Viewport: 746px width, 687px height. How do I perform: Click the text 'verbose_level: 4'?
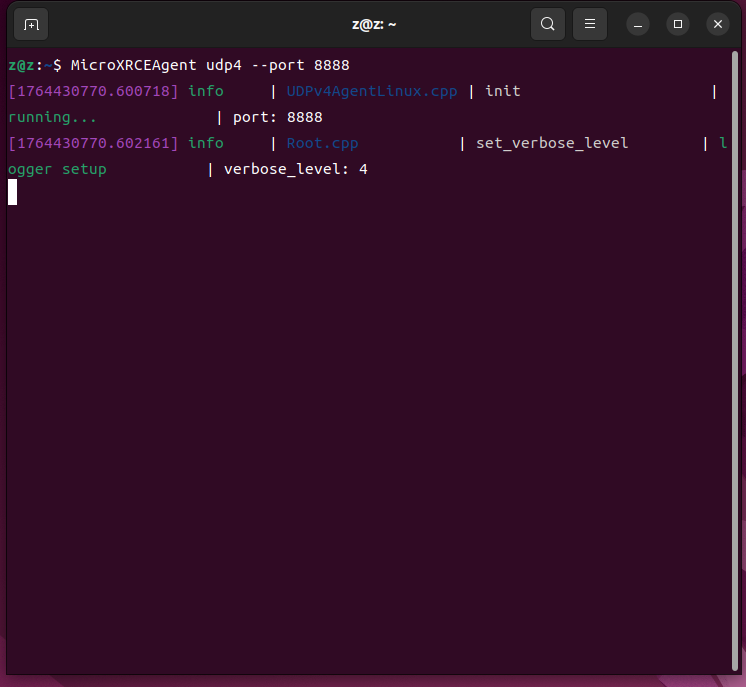pyautogui.click(x=295, y=169)
